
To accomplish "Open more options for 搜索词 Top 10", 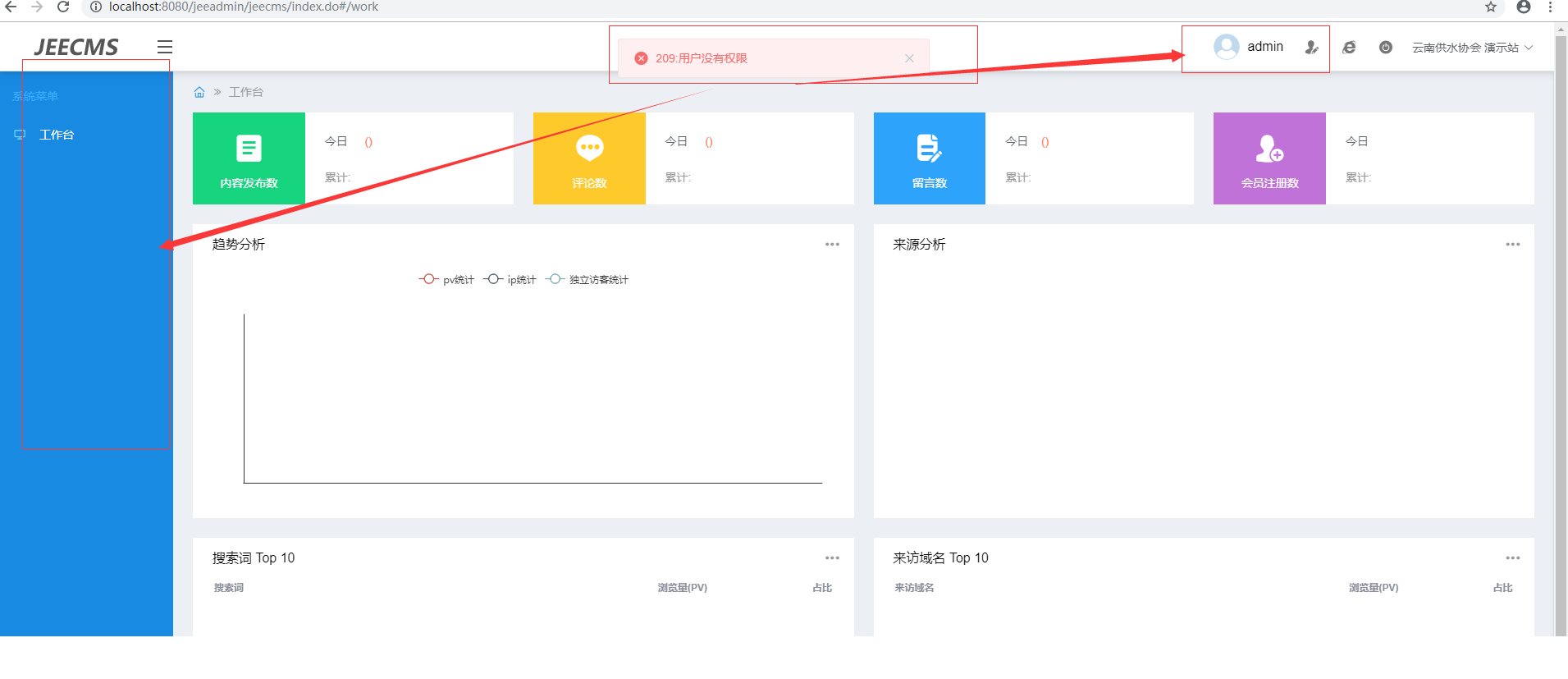I will [x=832, y=558].
